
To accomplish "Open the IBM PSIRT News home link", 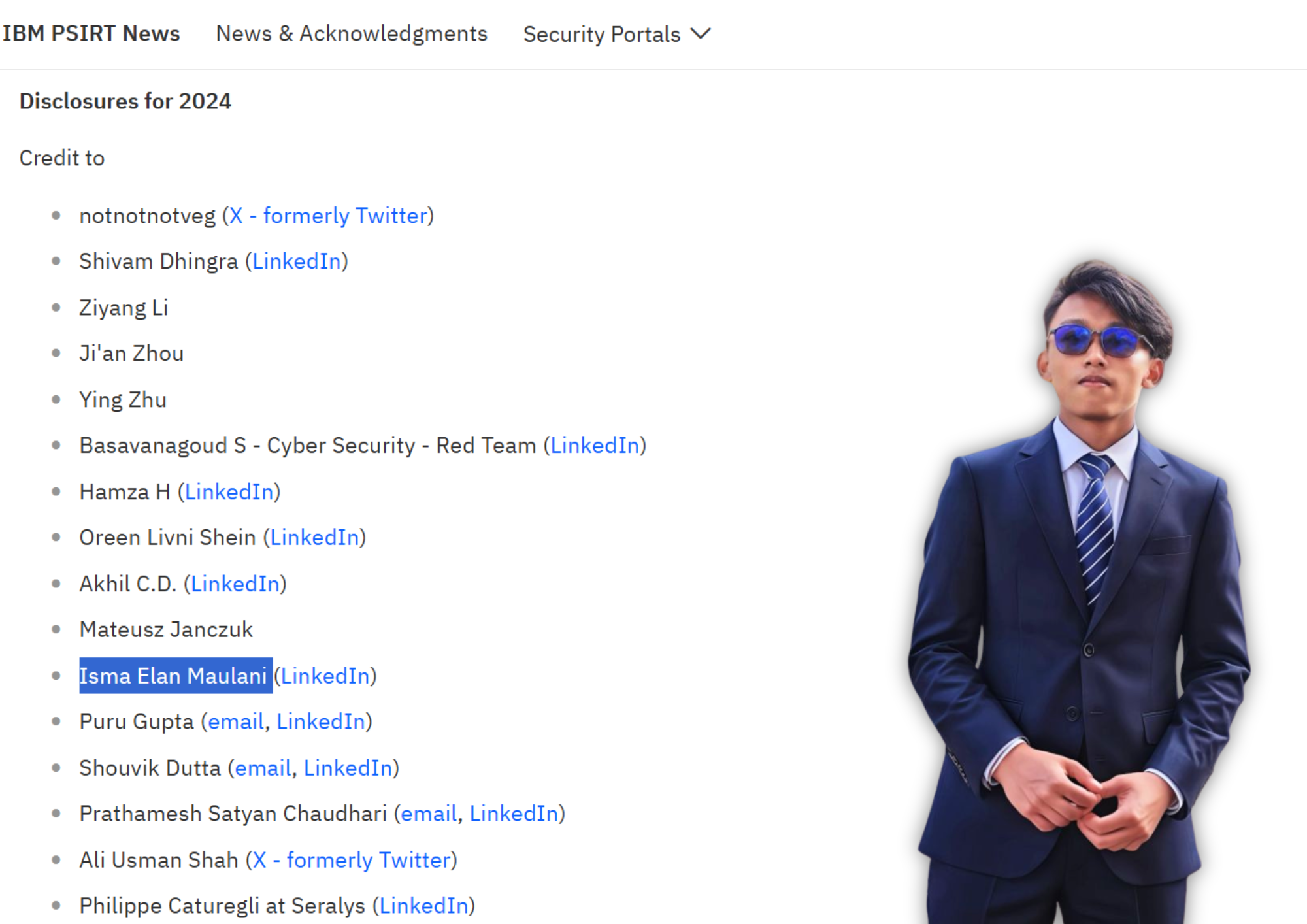I will coord(91,33).
